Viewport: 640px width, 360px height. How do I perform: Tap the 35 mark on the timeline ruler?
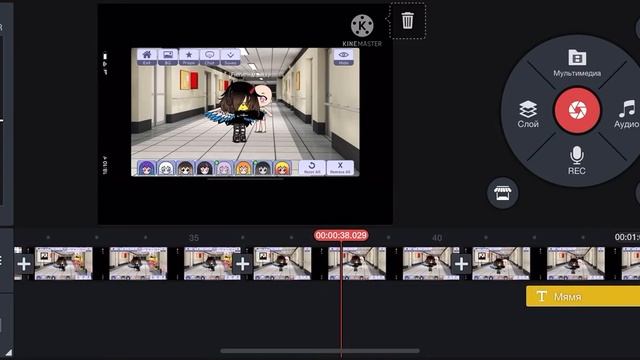tap(193, 238)
